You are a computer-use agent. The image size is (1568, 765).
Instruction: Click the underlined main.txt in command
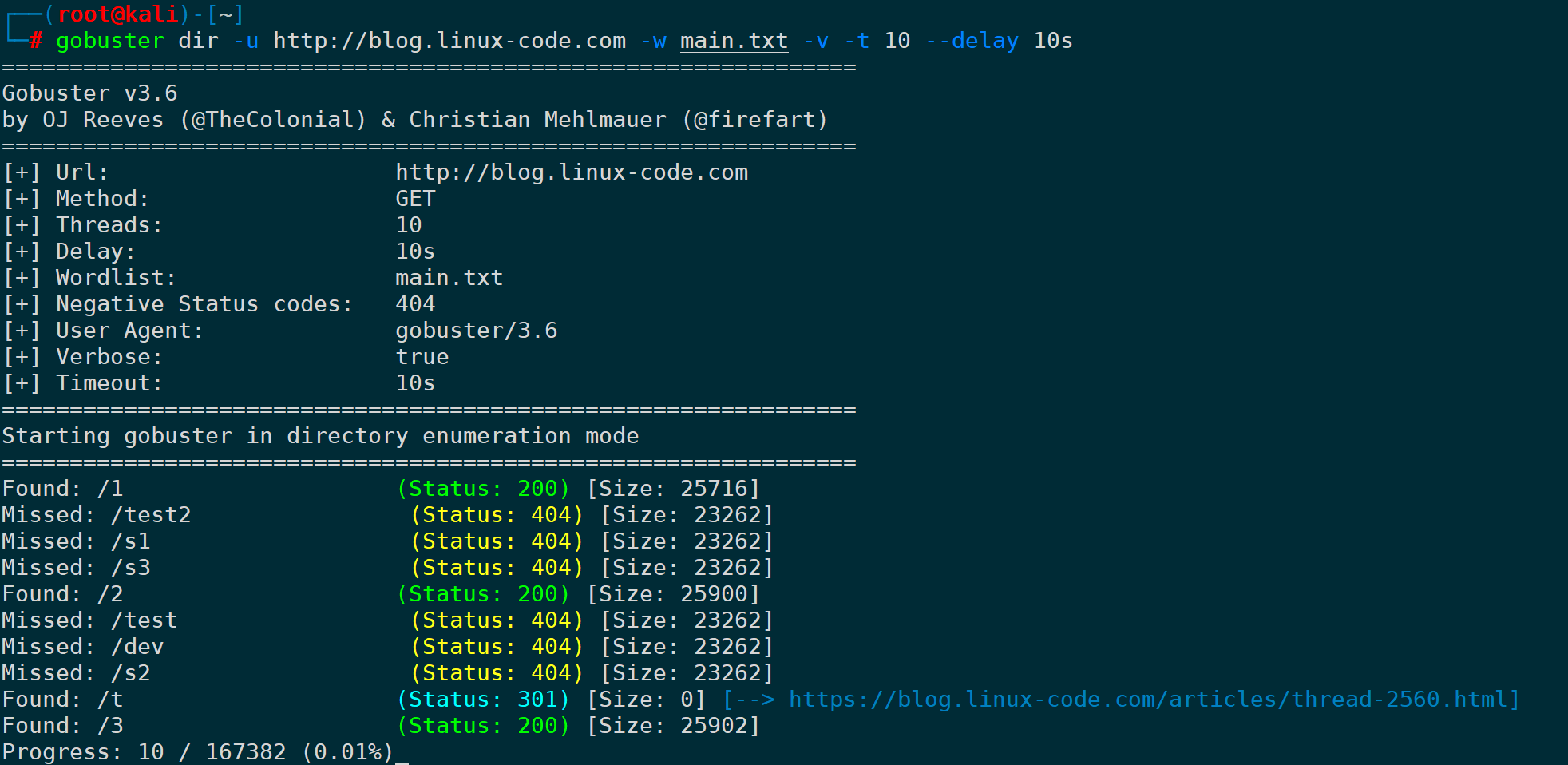[x=734, y=41]
